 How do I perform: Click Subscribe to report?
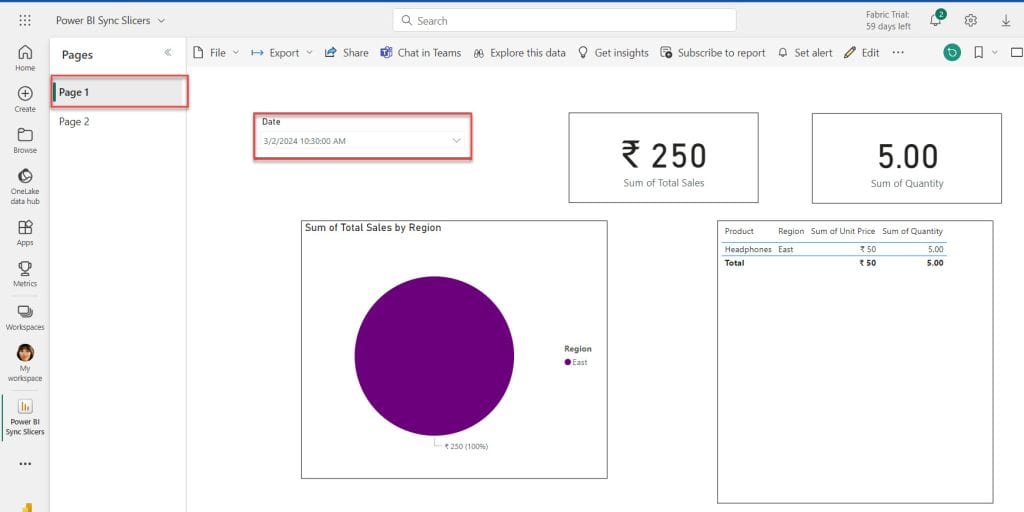pyautogui.click(x=712, y=53)
